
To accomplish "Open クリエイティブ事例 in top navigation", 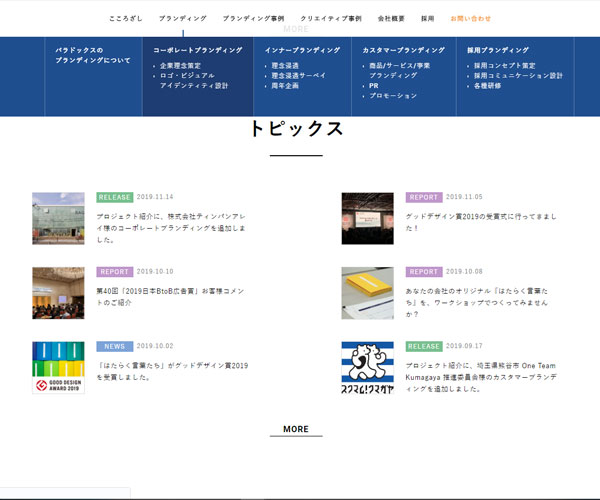I will pos(331,18).
